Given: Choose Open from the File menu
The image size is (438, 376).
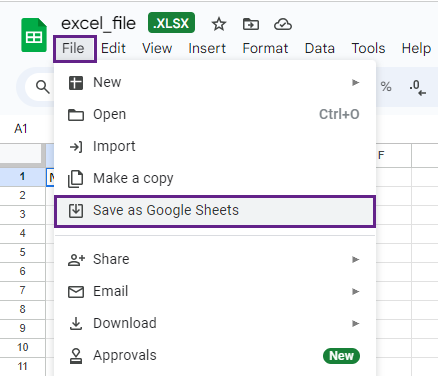Looking at the screenshot, I should pos(215,114).
